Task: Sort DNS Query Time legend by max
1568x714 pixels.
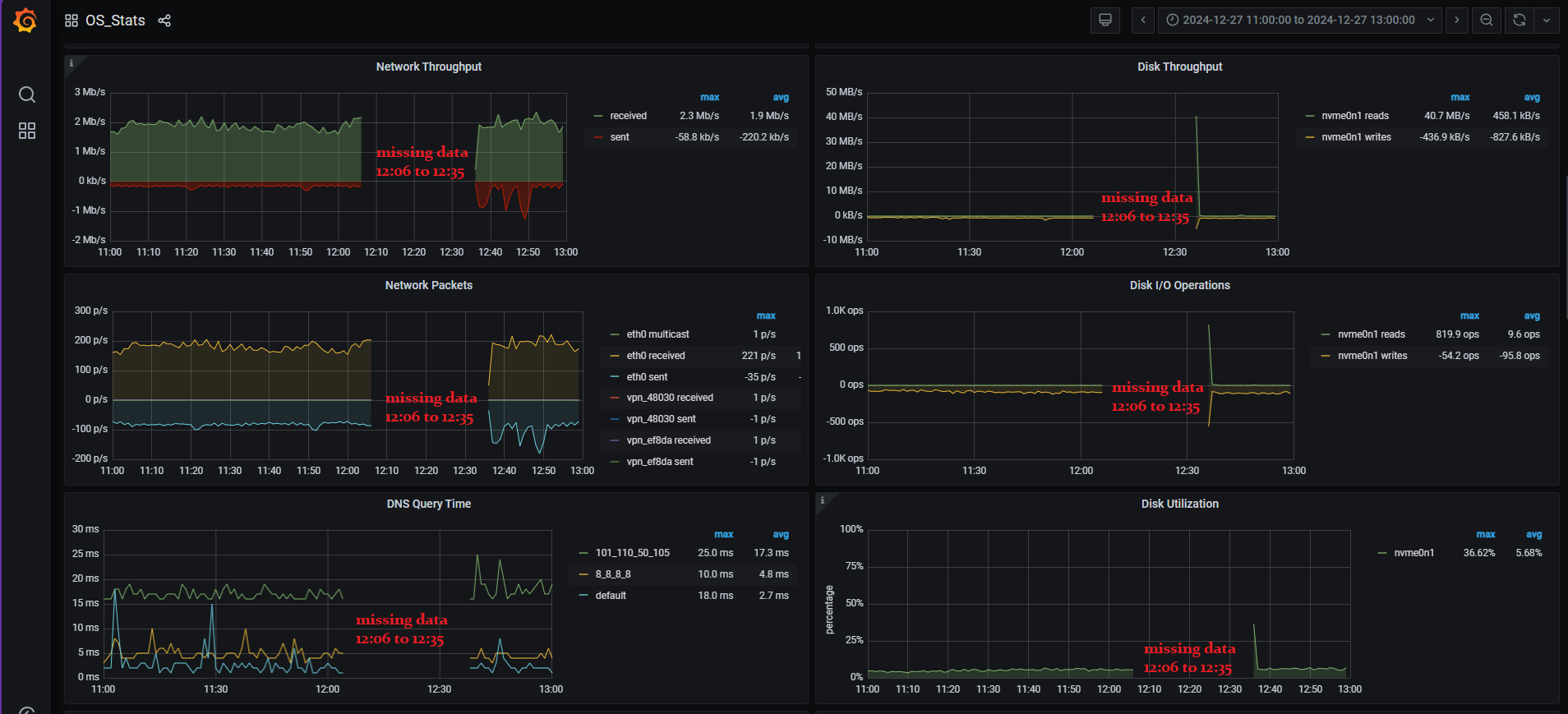Action: coord(723,534)
